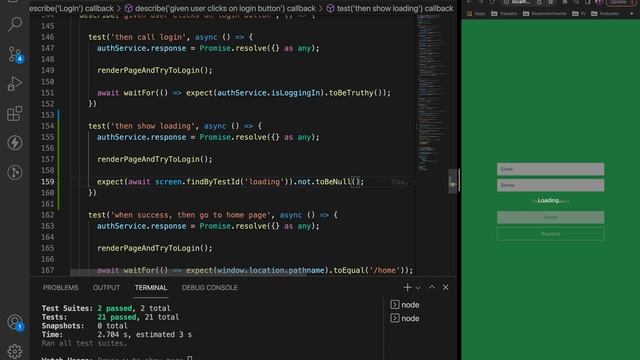This screenshot has width=640, height=360.
Task: Click 'then show loading' test name
Action: click(153, 126)
